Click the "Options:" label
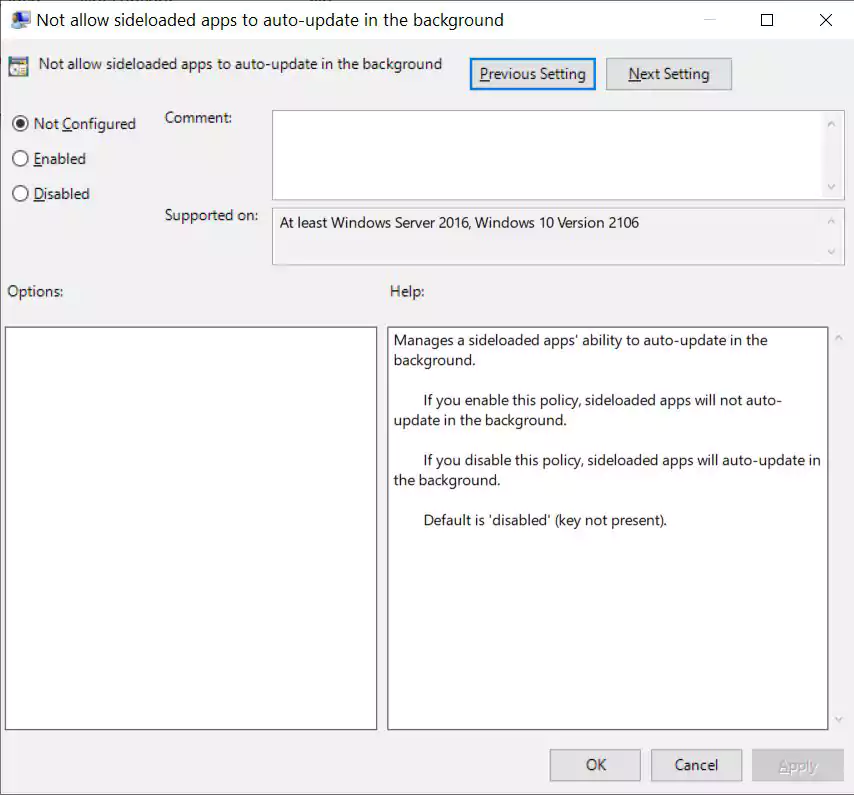 (x=35, y=291)
